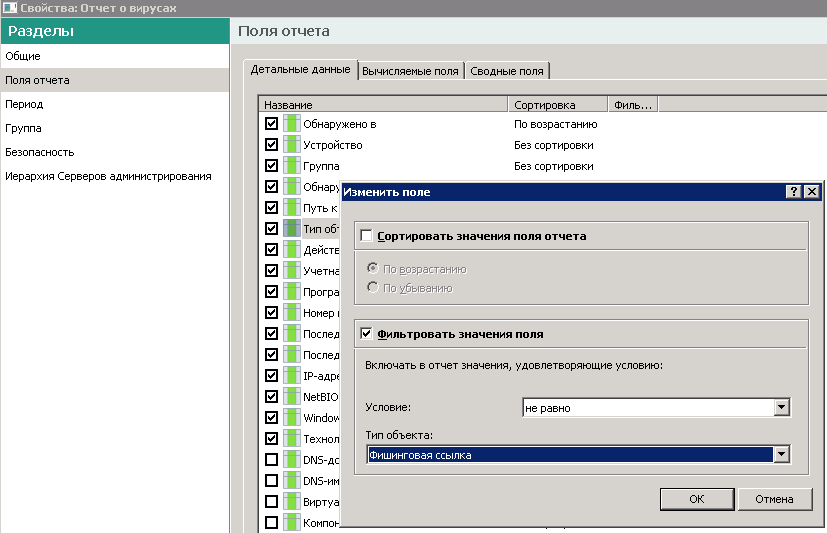Uncheck the Устройство field checkbox
827x533 pixels.
271,145
